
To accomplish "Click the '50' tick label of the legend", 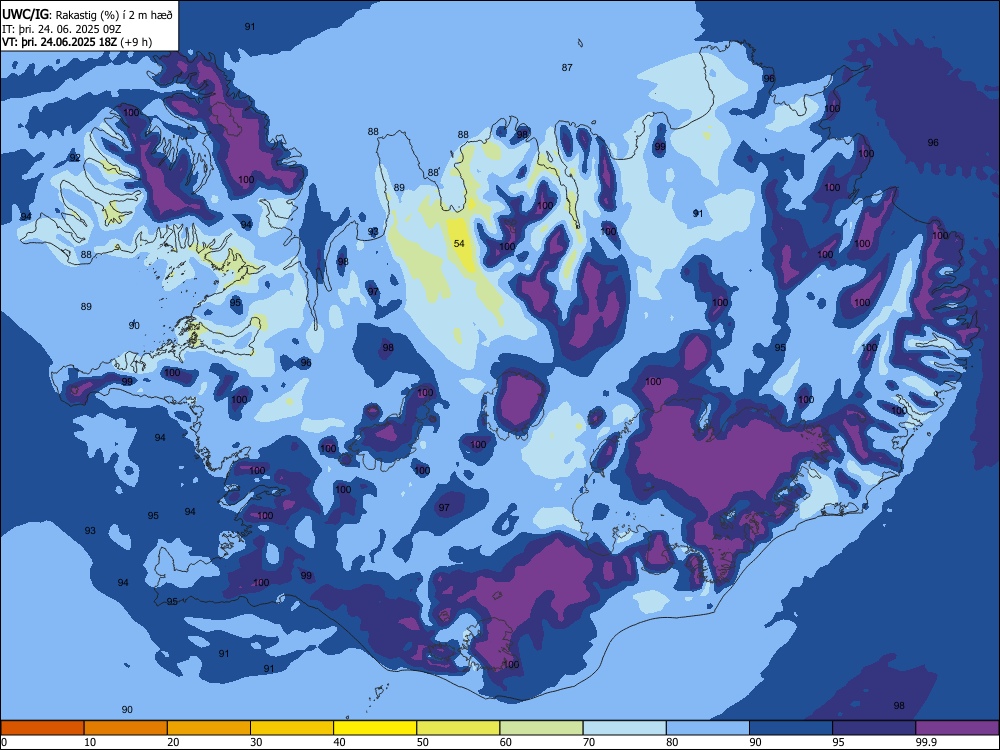I will [x=423, y=742].
